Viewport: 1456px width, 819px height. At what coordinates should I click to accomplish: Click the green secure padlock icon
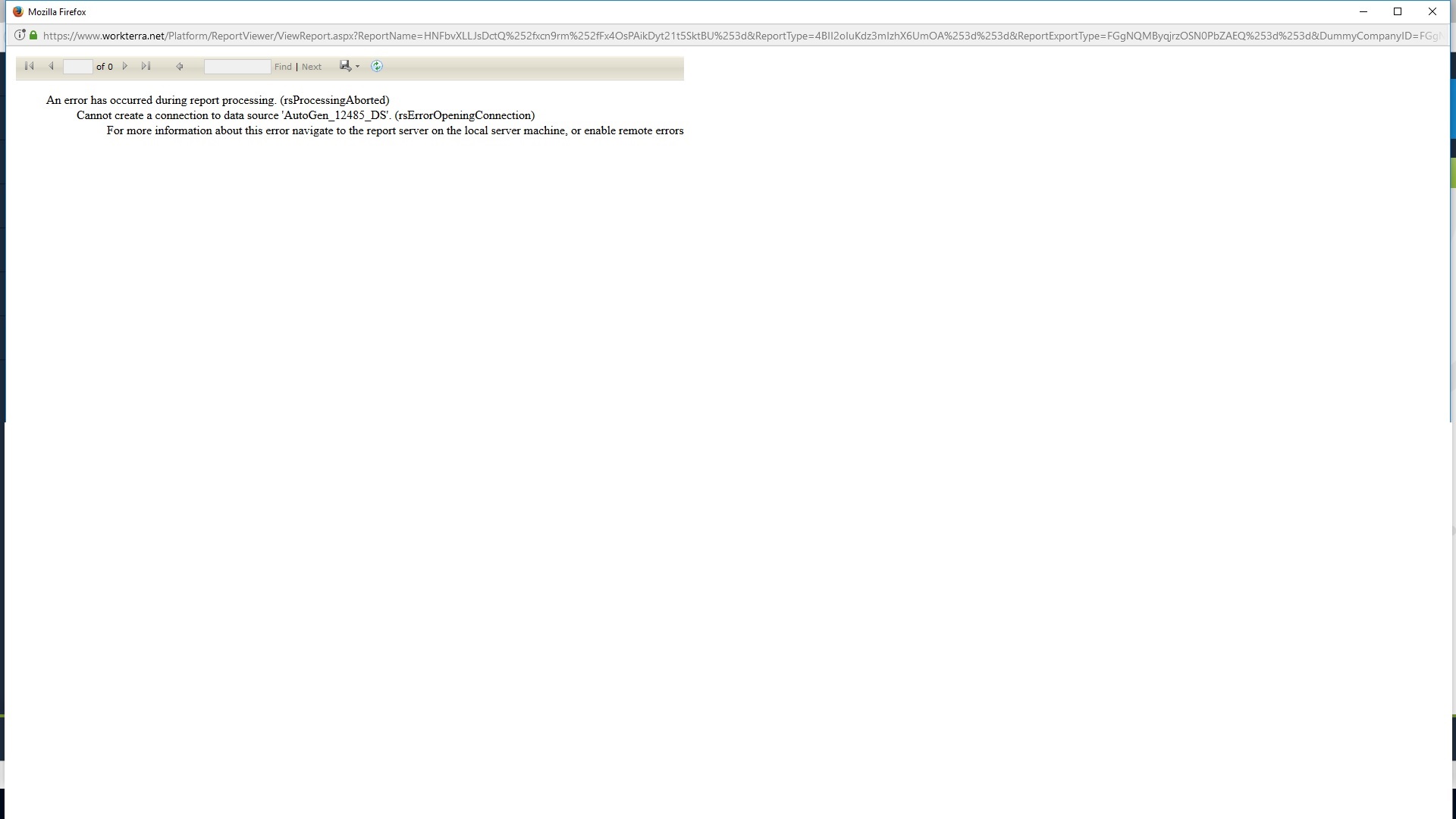pos(33,35)
